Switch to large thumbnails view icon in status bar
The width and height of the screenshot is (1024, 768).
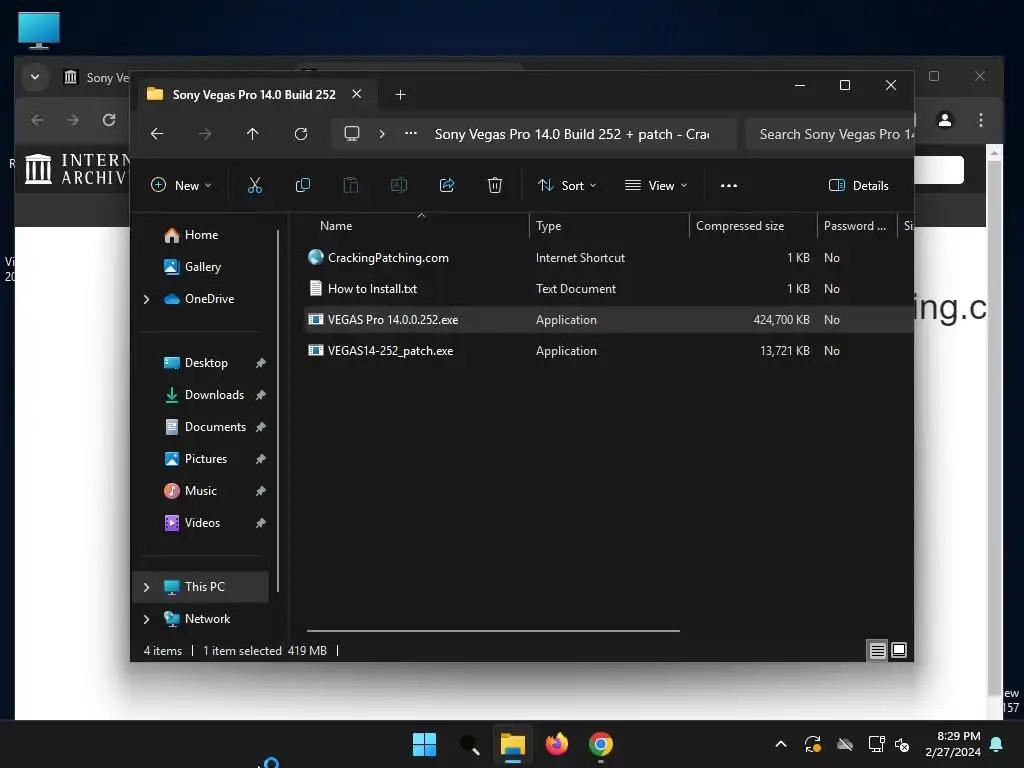click(899, 650)
